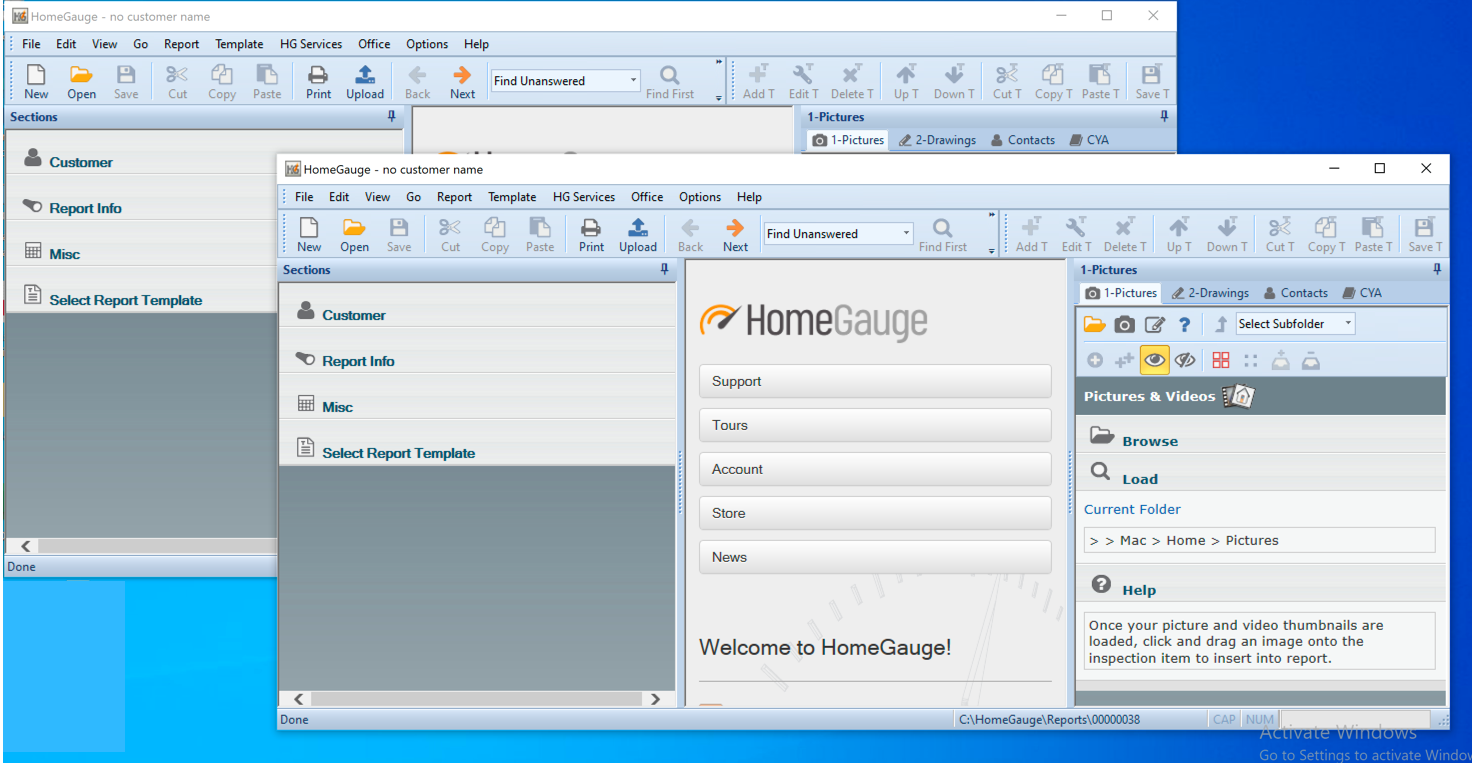Click the blue question mark help icon
The height and width of the screenshot is (763, 1472).
coord(1185,324)
